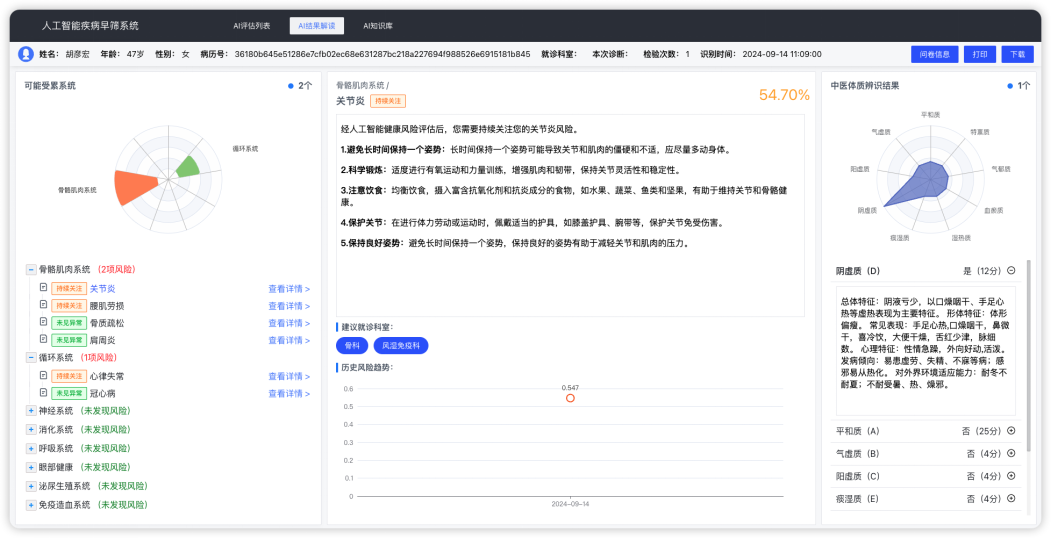Open 查看详情 for 心律失常
This screenshot has width=1052, height=539.
click(289, 376)
